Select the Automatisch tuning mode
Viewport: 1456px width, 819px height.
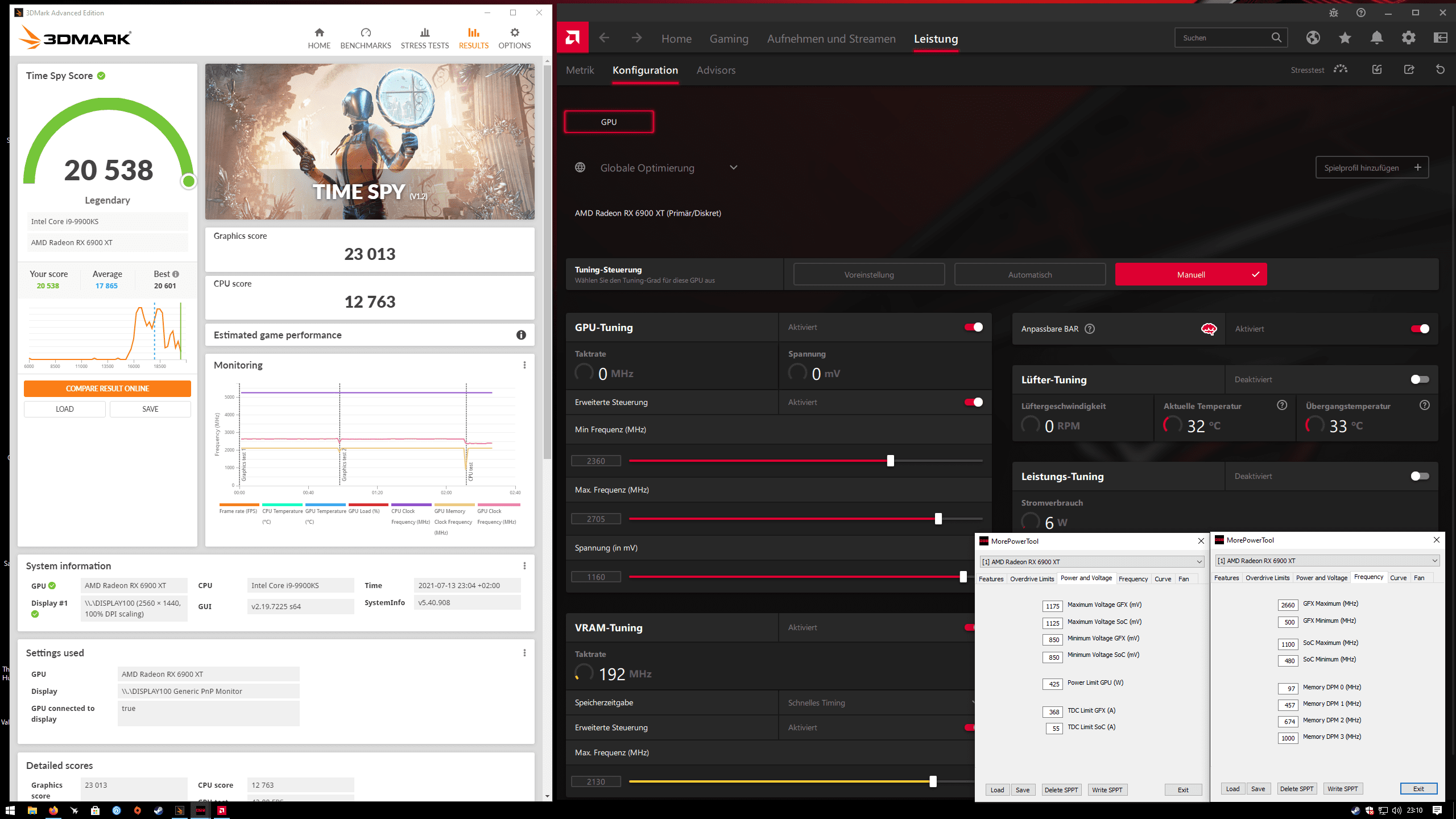tap(1030, 275)
